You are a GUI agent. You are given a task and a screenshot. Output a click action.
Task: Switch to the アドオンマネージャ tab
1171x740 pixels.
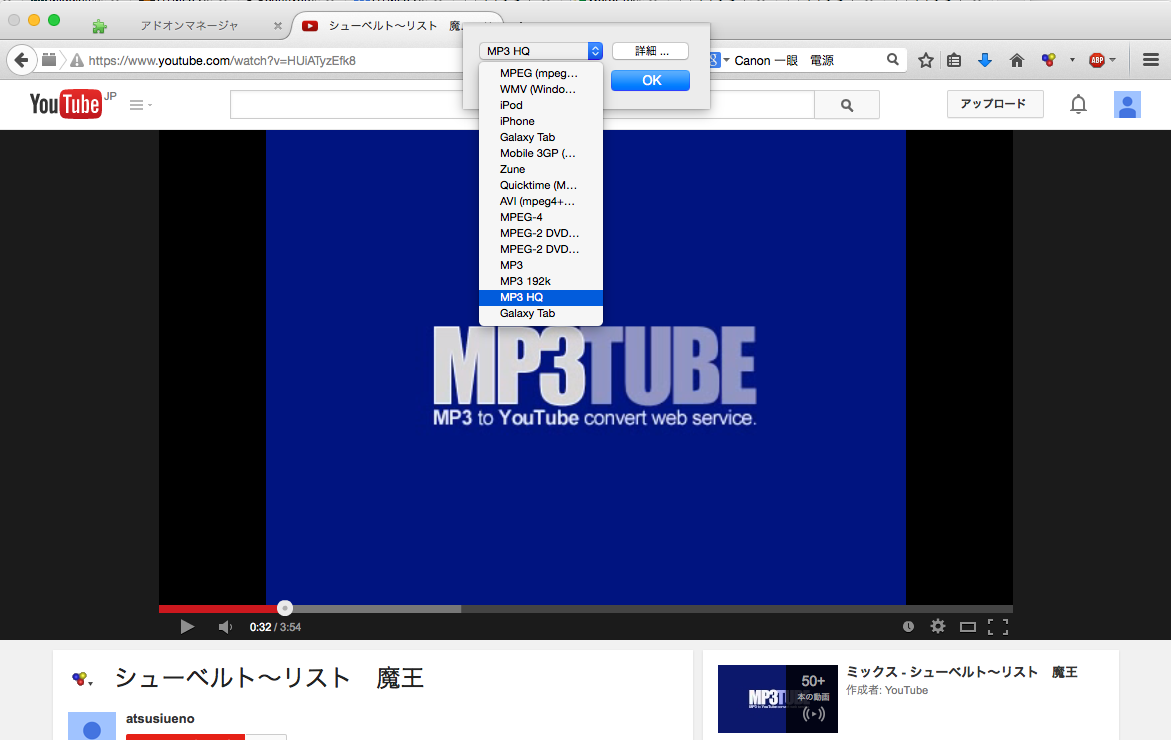pyautogui.click(x=190, y=26)
